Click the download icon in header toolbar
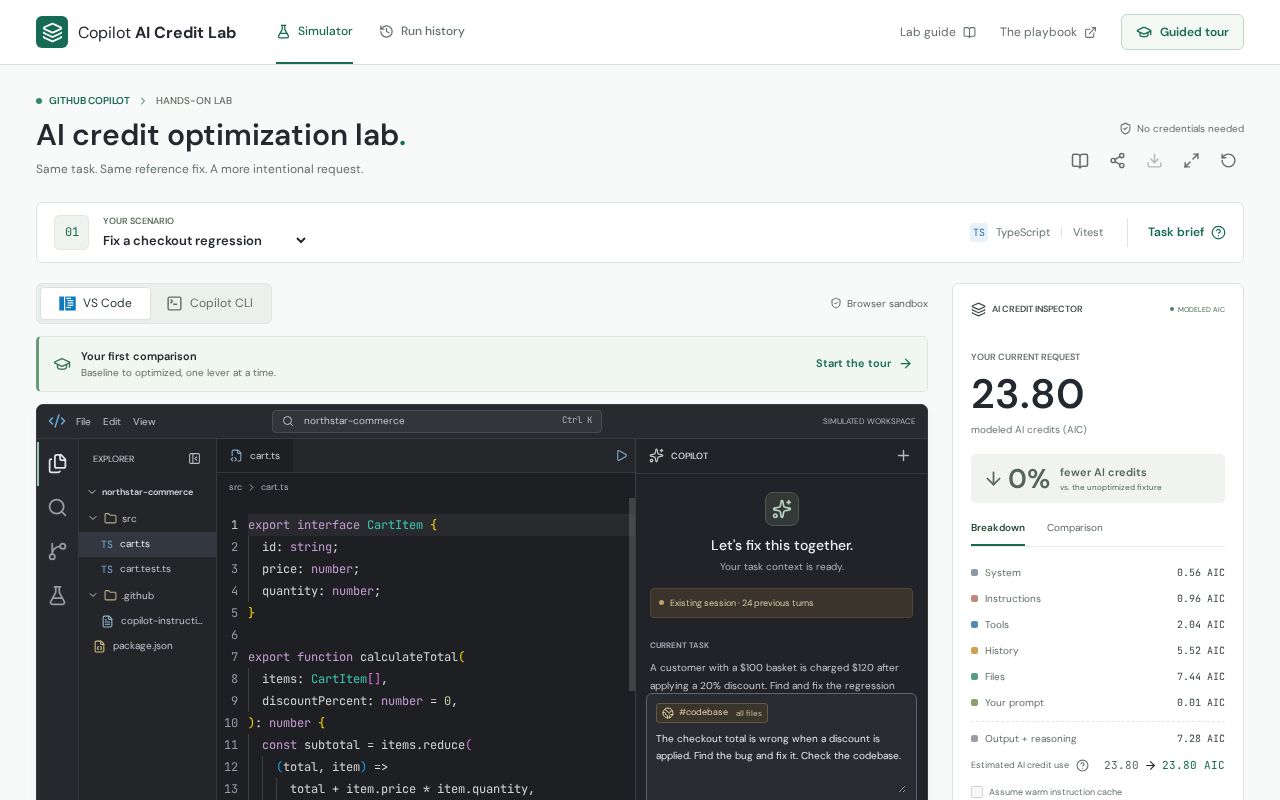Image resolution: width=1280 pixels, height=800 pixels. click(x=1154, y=161)
